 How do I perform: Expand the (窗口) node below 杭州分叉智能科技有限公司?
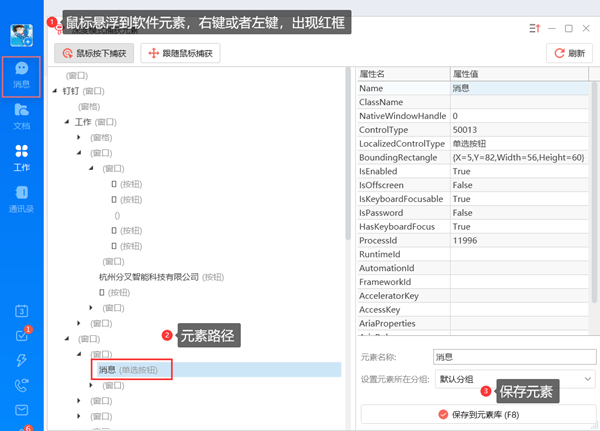pyautogui.click(x=91, y=308)
